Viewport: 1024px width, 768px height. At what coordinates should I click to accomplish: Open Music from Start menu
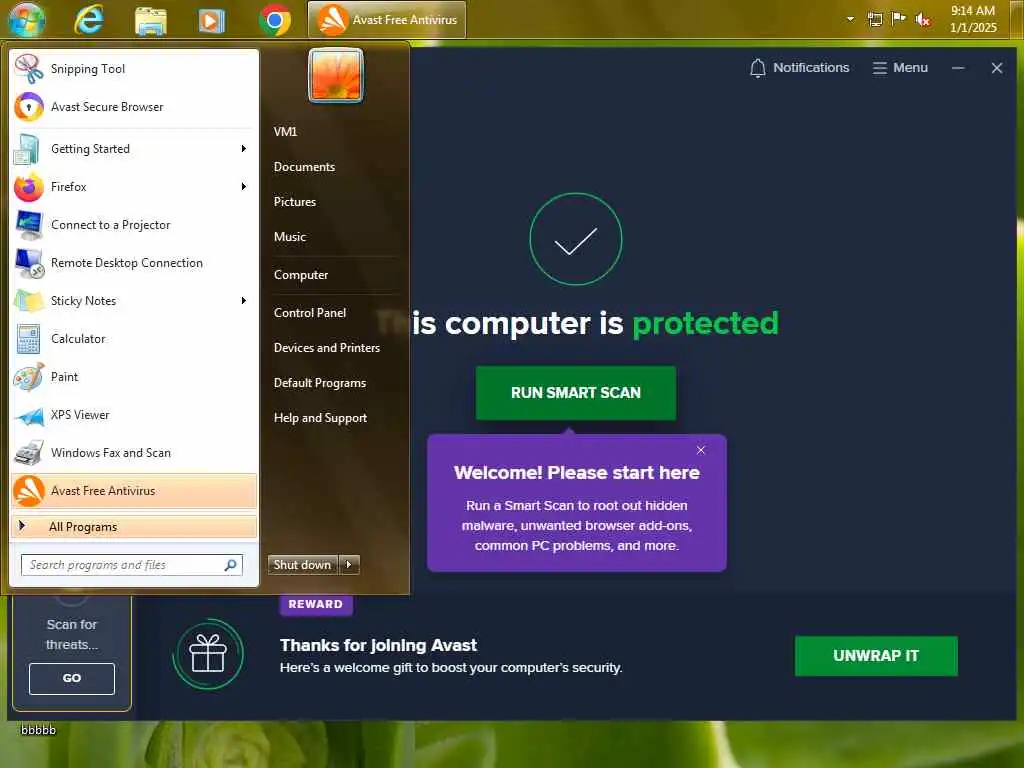coord(290,237)
